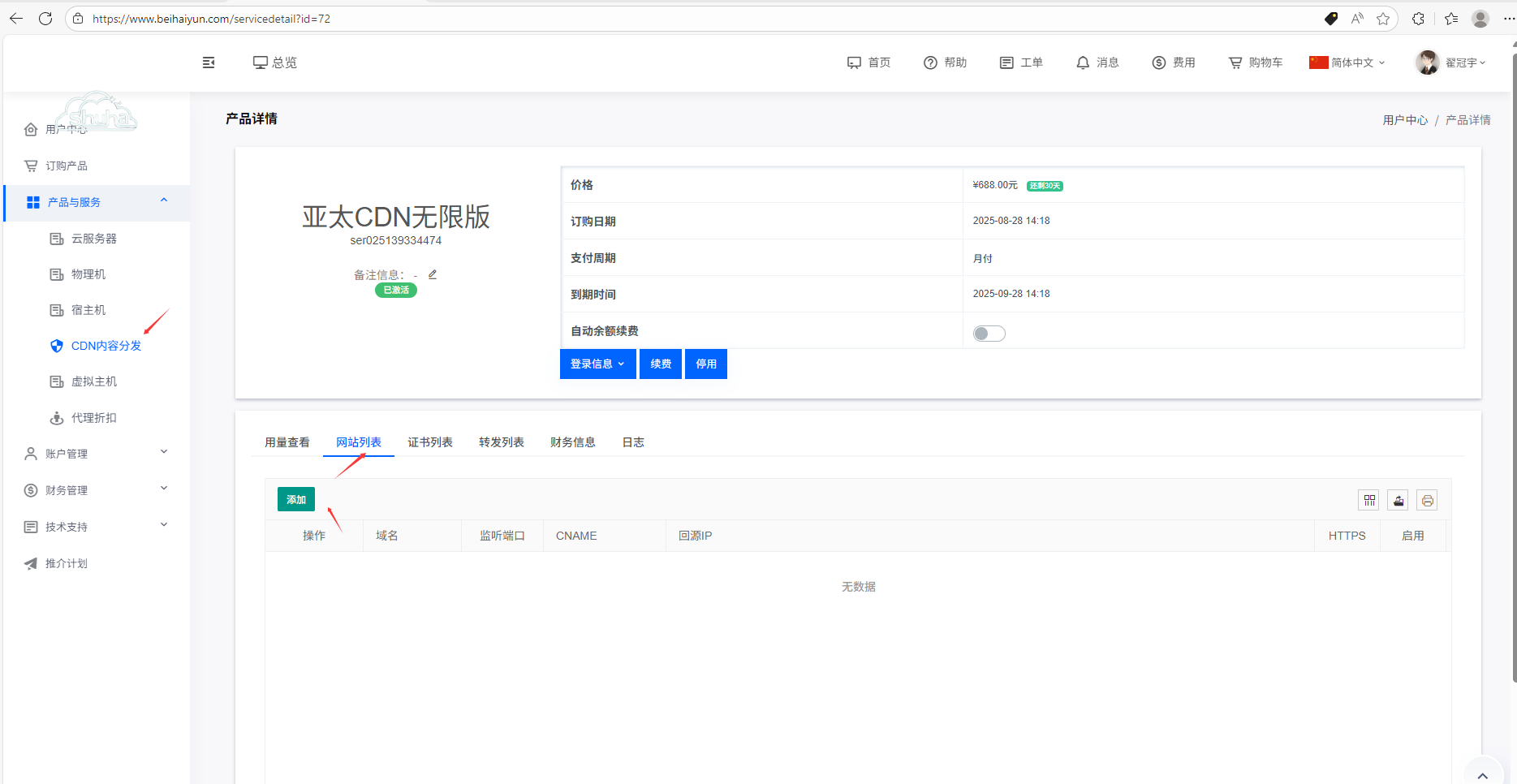Open column filter grid icon
Image resolution: width=1517 pixels, height=784 pixels.
(1368, 500)
